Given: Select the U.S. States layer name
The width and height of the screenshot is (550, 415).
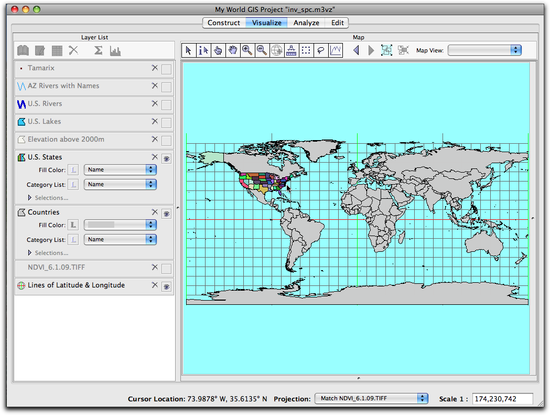Looking at the screenshot, I should [x=45, y=157].
